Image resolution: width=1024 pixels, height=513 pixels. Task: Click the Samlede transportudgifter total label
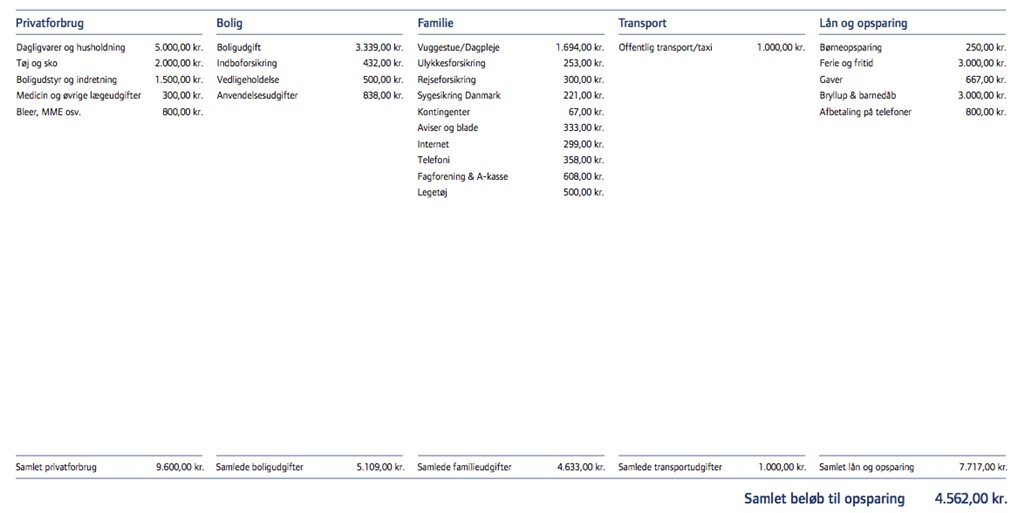coord(670,467)
